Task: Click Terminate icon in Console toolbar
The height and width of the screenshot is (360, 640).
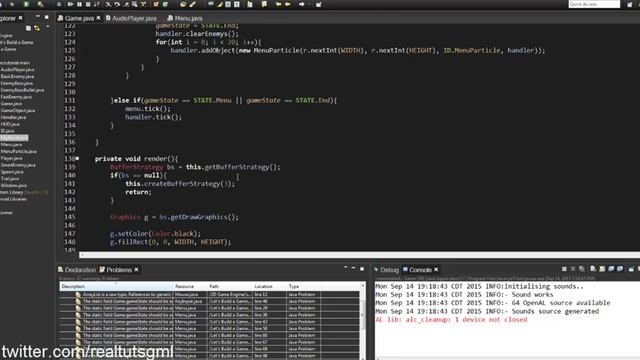Action: 564,269
